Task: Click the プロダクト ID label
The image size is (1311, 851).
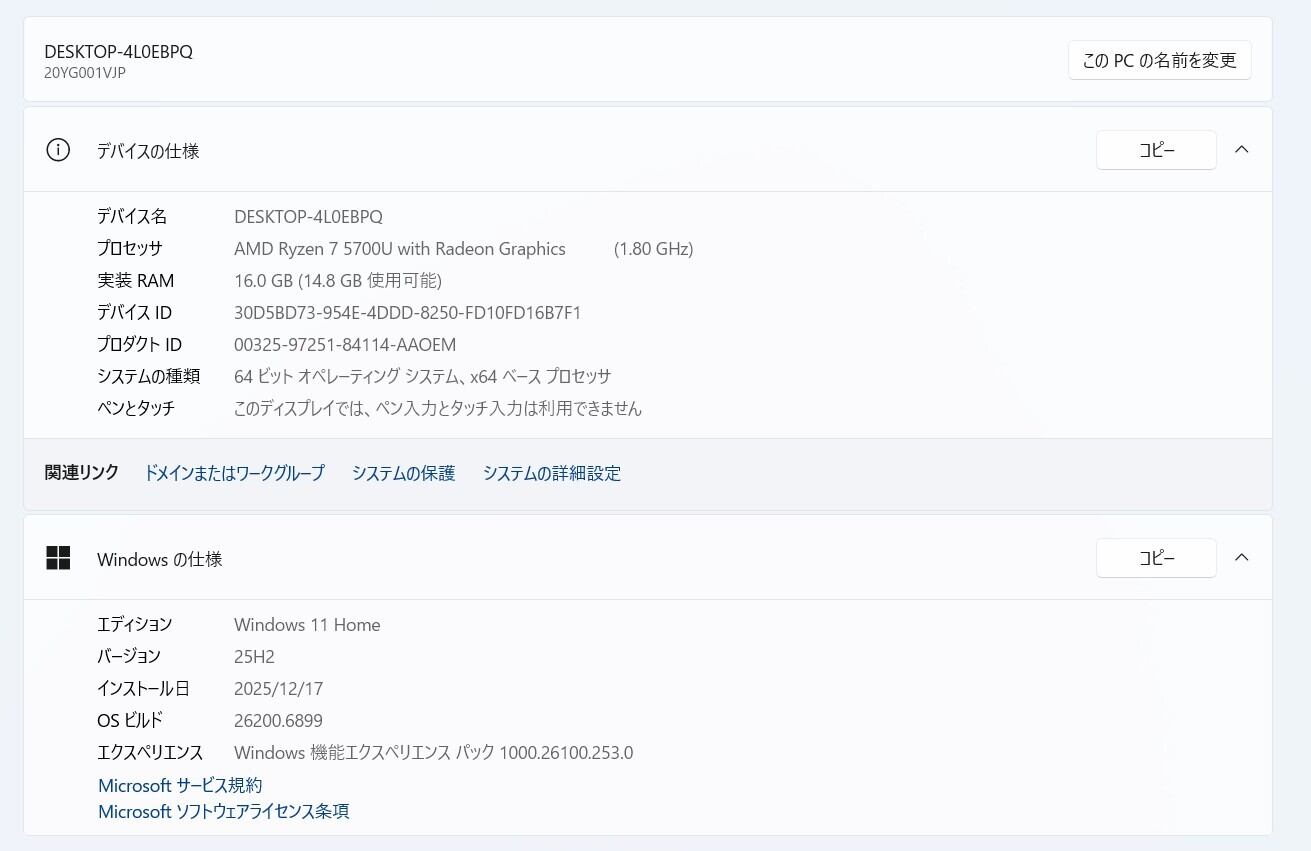Action: [x=140, y=345]
